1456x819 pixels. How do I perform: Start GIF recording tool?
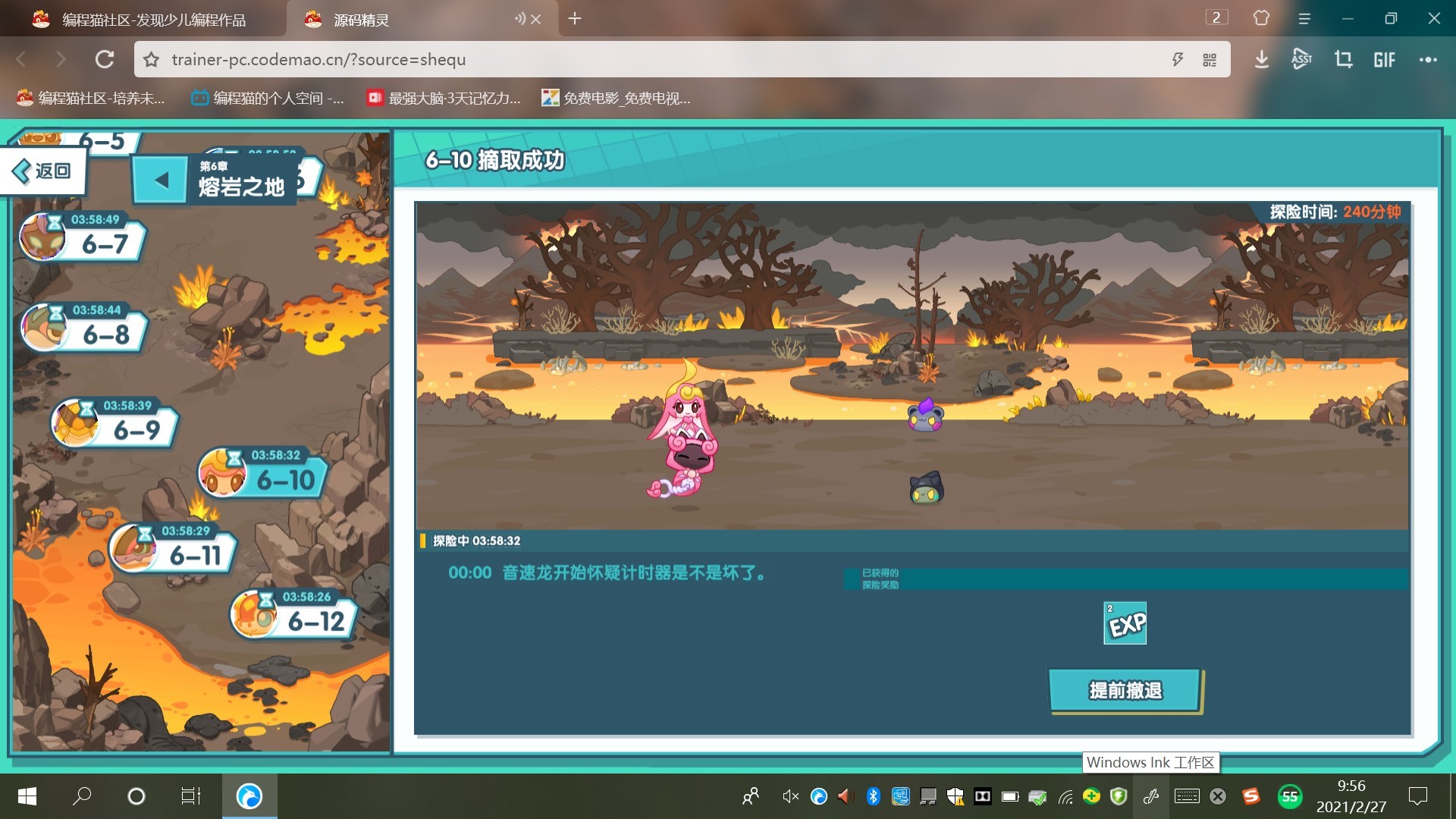[1384, 60]
